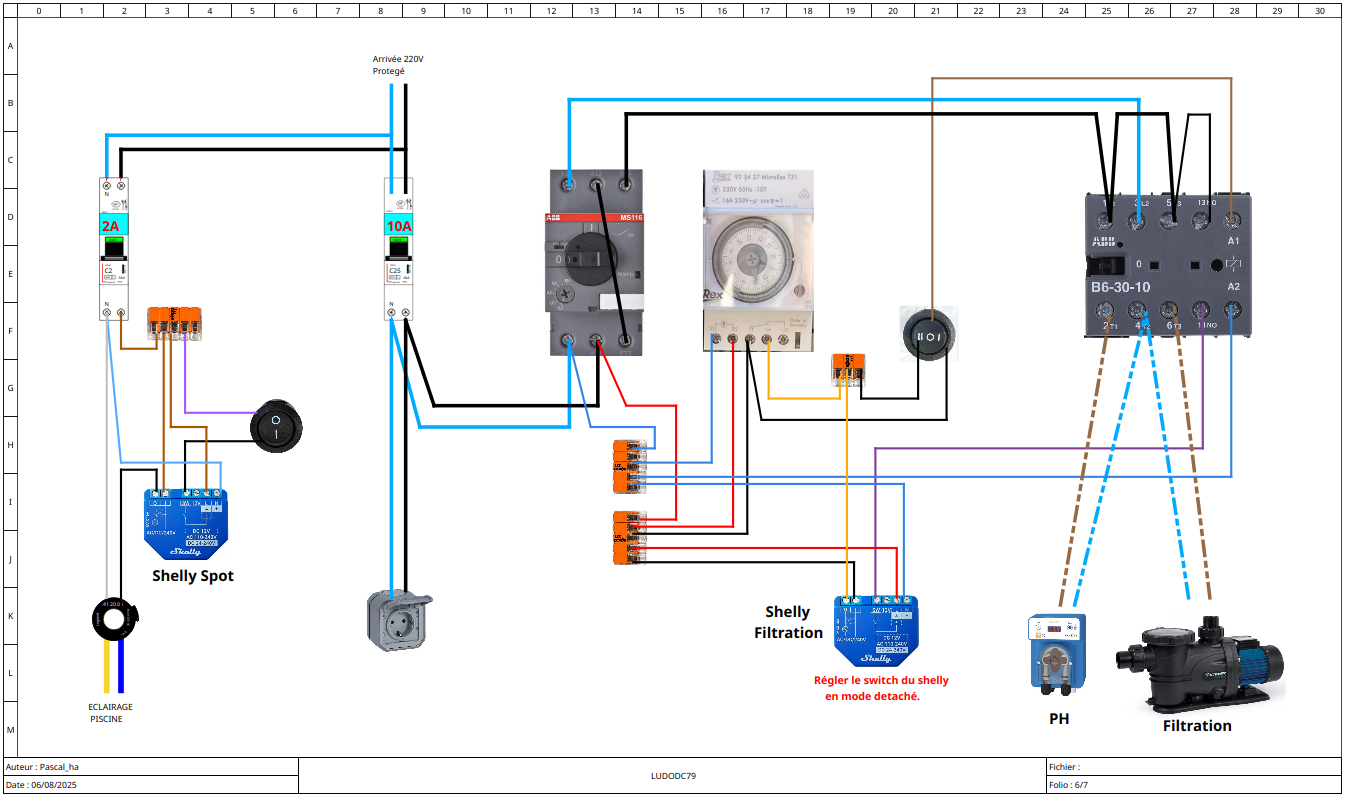Viewport: 1348px width, 803px height.
Task: Select the PH dosing pump
Action: (x=1058, y=653)
